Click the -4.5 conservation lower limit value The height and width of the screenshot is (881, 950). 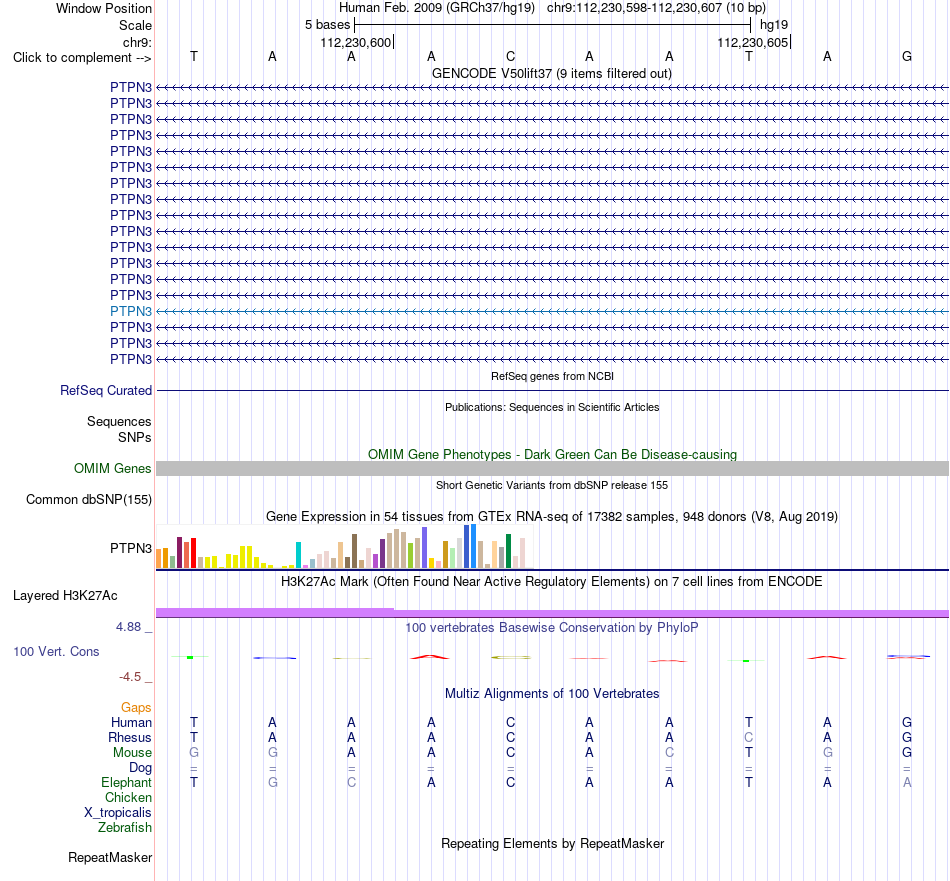[130, 677]
